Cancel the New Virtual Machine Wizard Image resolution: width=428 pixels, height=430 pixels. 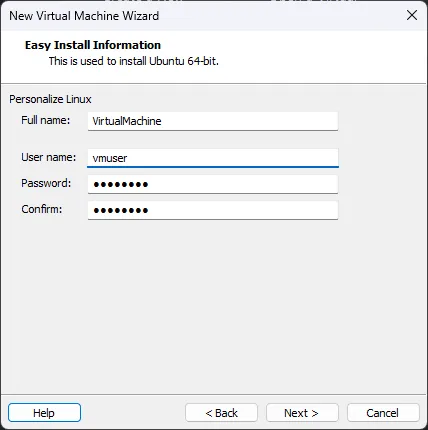tap(383, 413)
